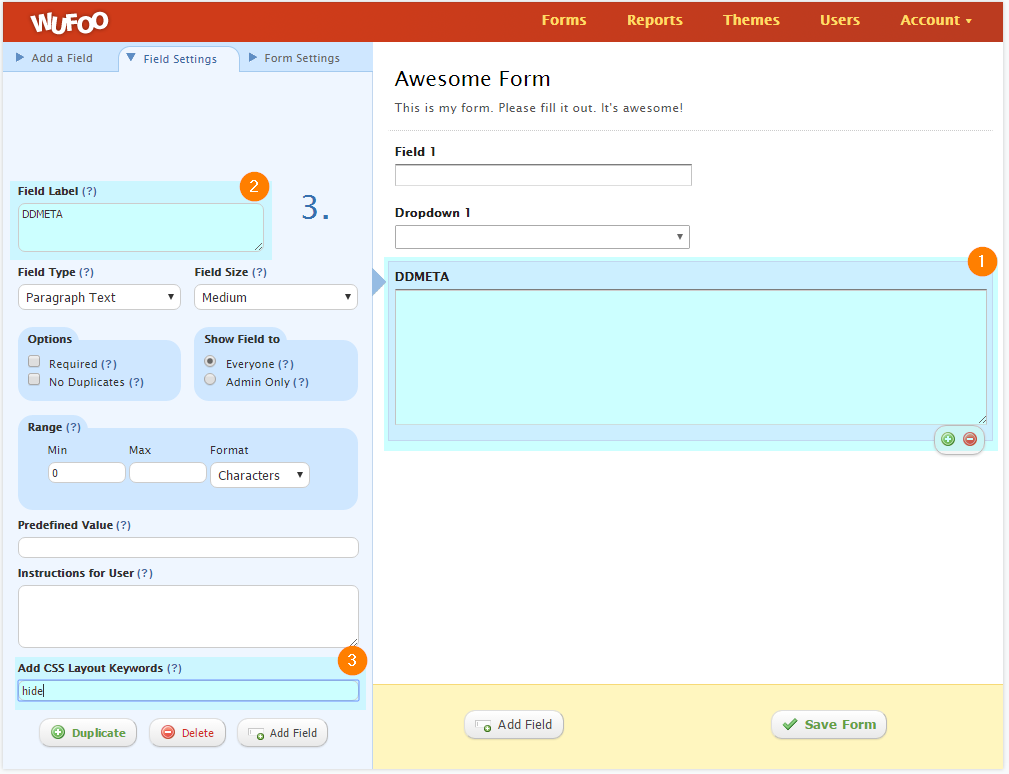Click the Field 1 text input in preview

(543, 175)
